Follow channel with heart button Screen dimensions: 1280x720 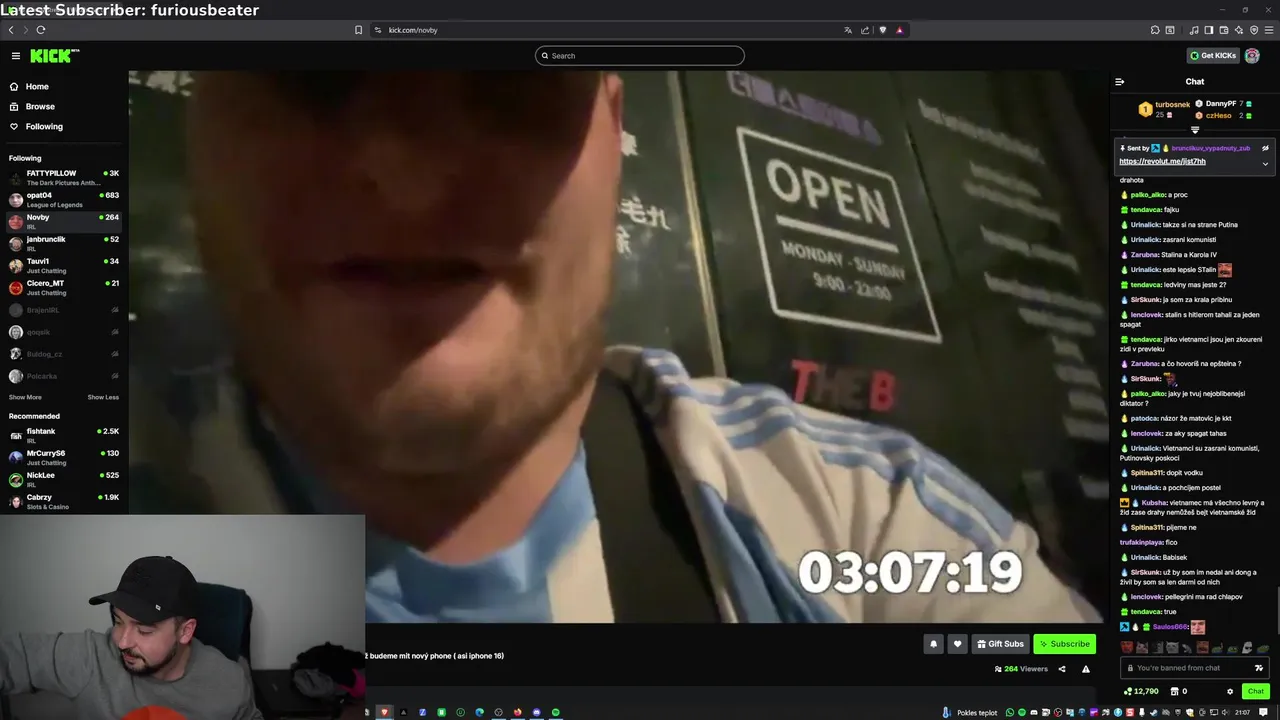pos(957,644)
